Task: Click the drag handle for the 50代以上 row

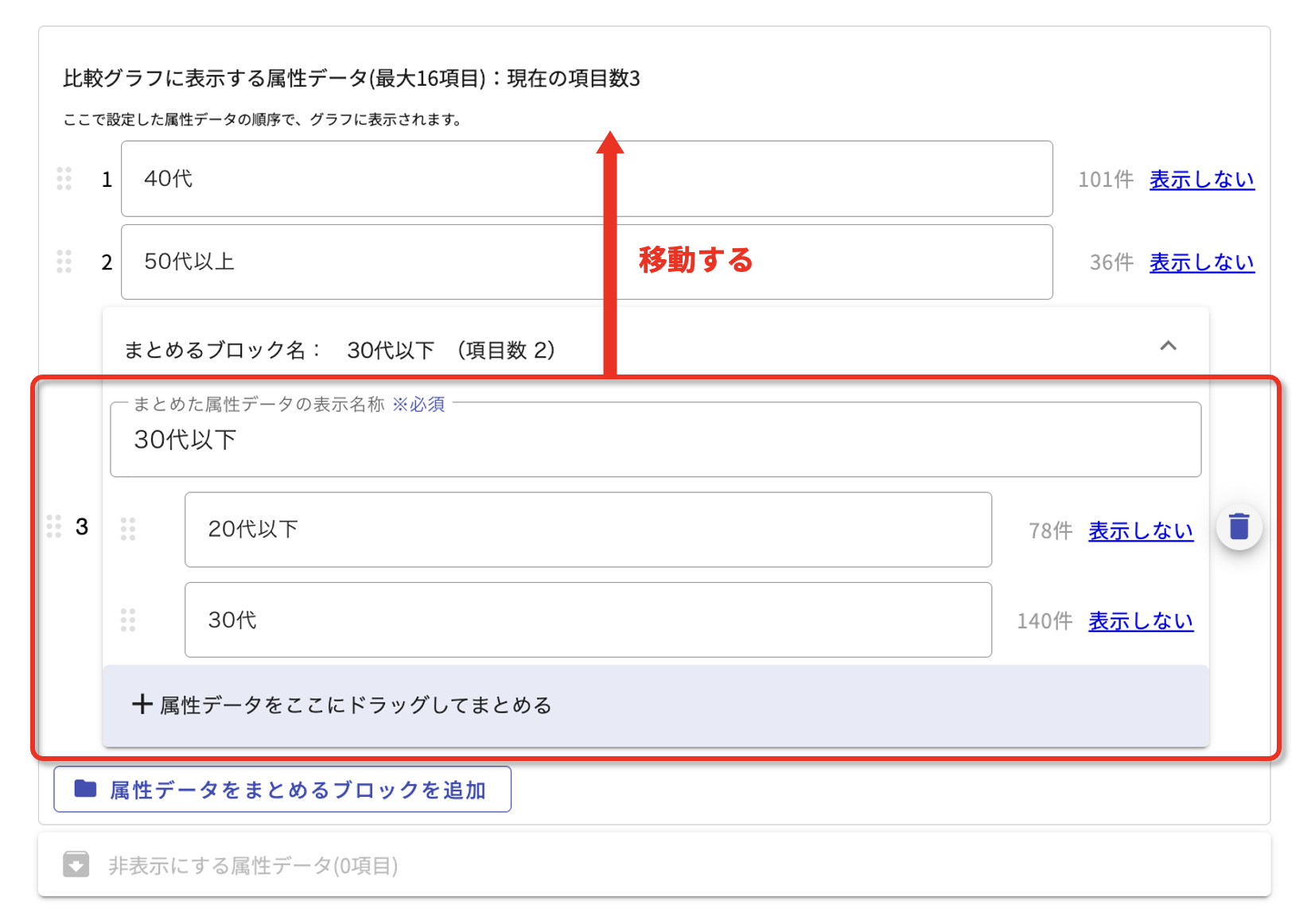Action: coord(64,262)
